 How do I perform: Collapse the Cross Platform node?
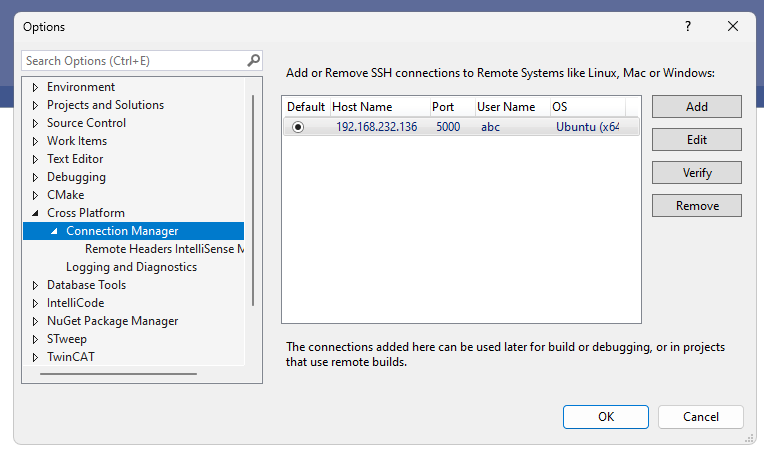pyautogui.click(x=35, y=213)
